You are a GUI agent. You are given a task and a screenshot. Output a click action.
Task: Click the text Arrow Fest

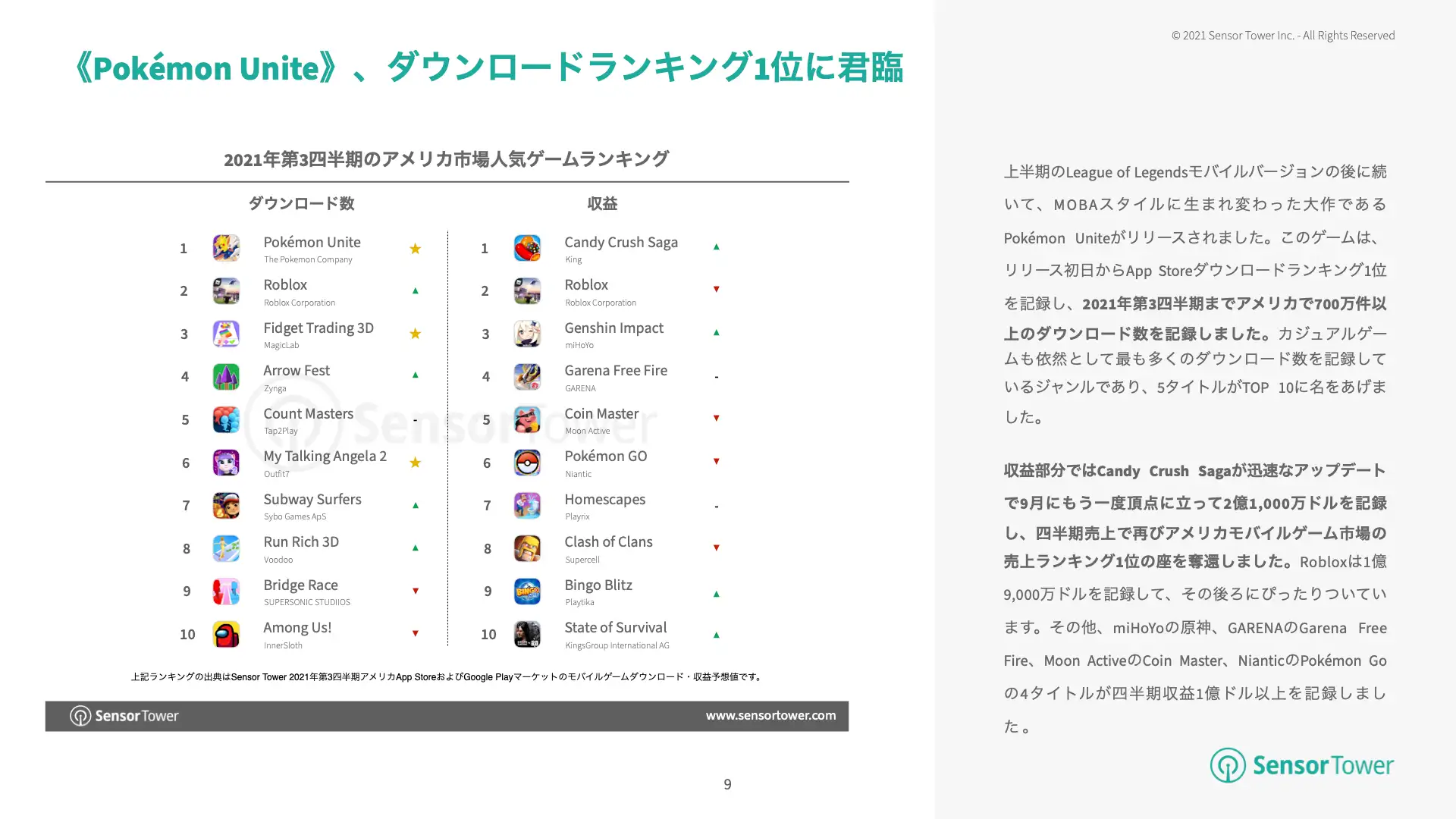(297, 370)
